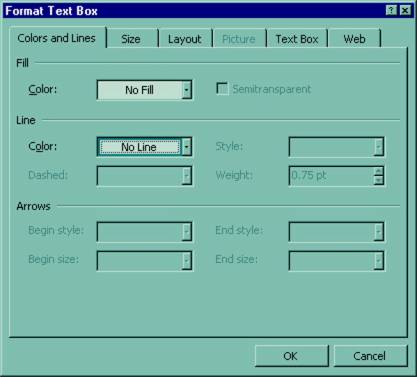Open the Line Color dropdown arrow
This screenshot has height=377, width=417.
[187, 147]
